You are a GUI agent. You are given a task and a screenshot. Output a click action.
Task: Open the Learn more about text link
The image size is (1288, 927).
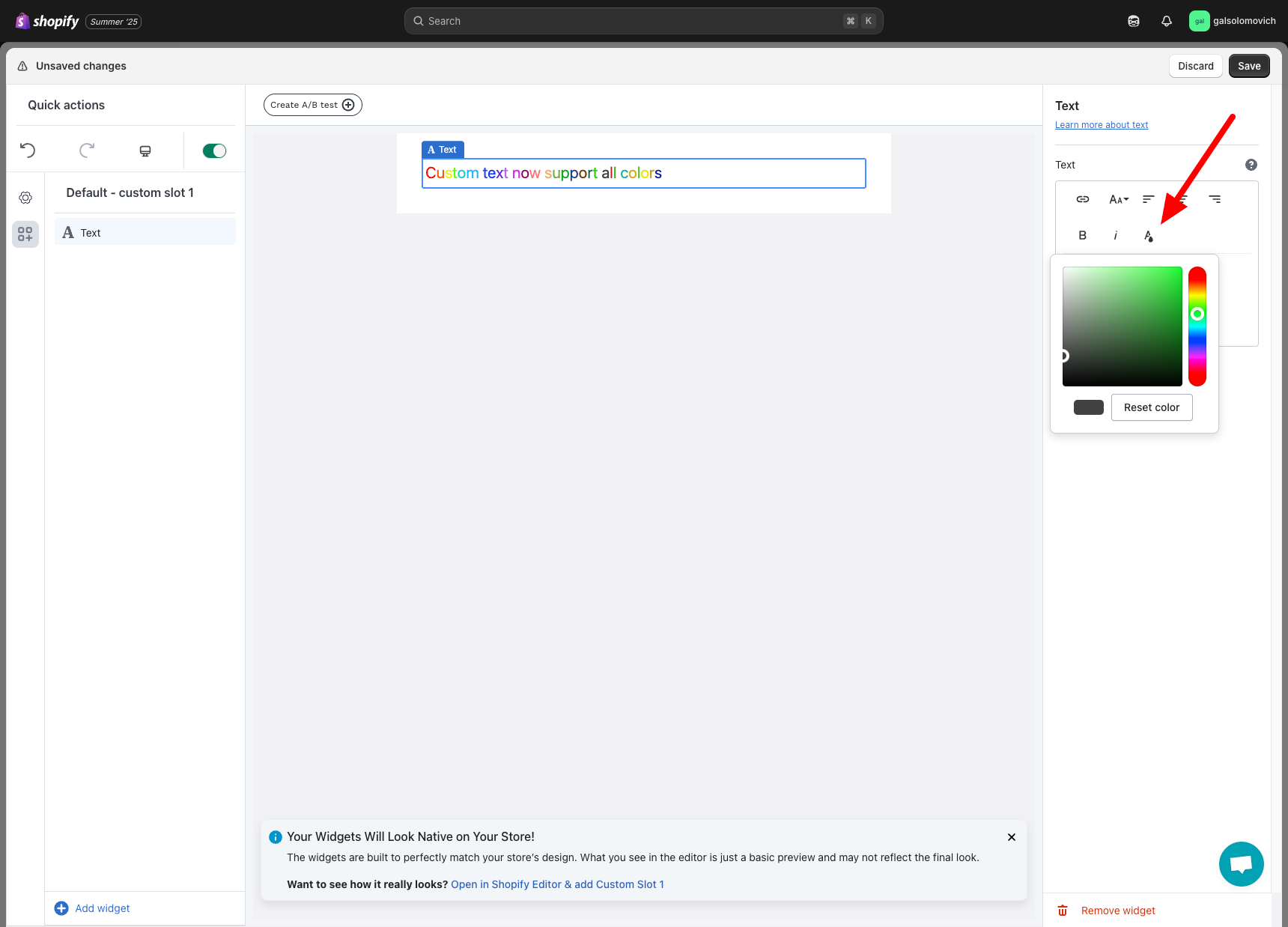[1101, 125]
